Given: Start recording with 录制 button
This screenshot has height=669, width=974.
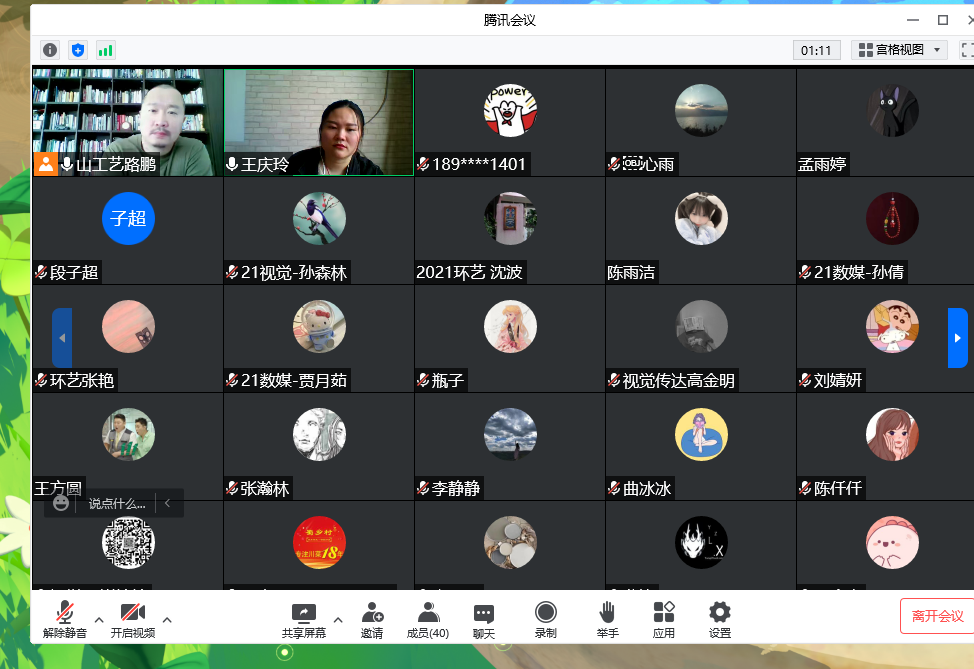Looking at the screenshot, I should pos(545,620).
